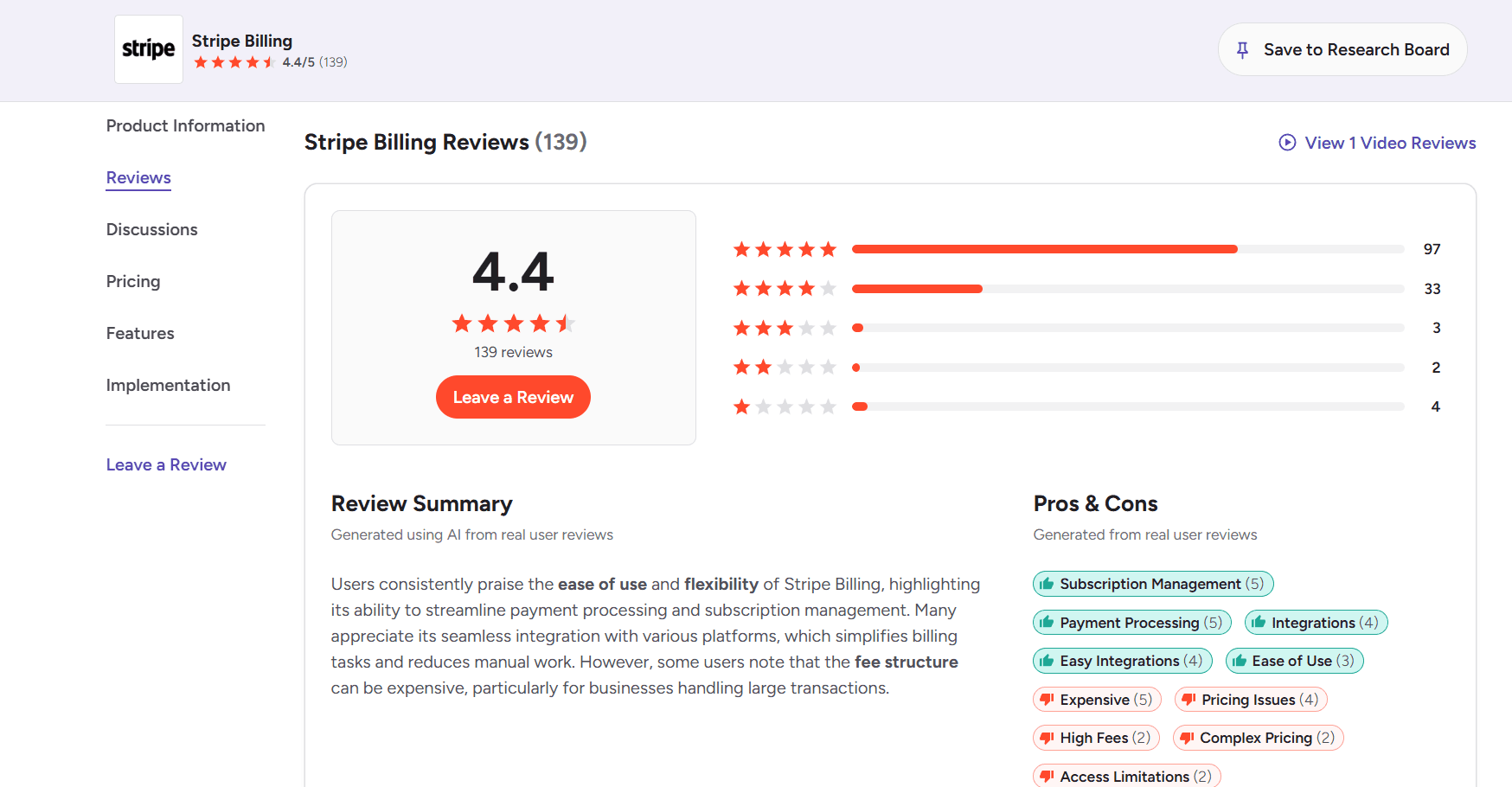Select the High Fees (2) con tag
The height and width of the screenshot is (787, 1512).
(x=1096, y=738)
